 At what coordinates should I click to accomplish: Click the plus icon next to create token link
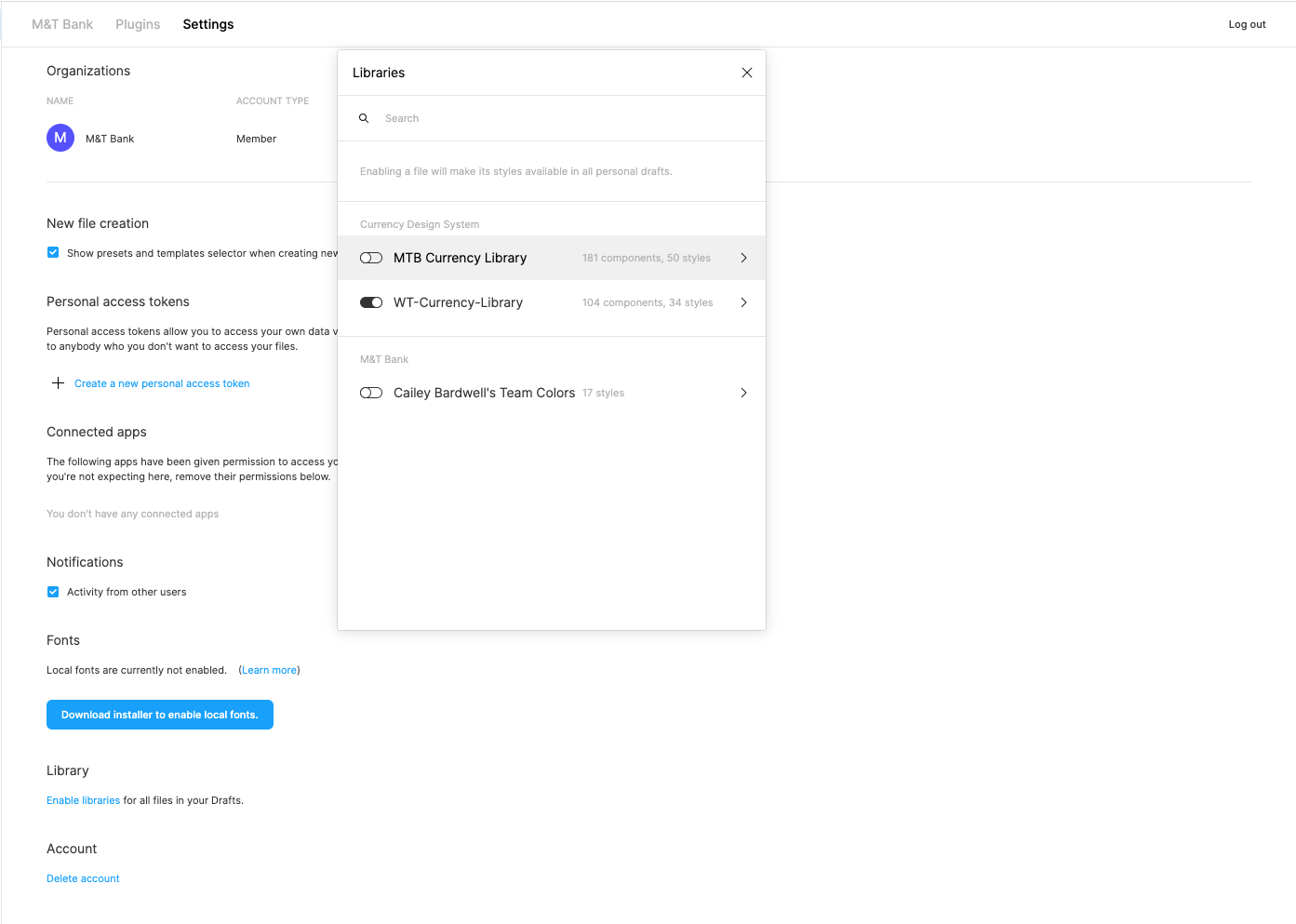point(57,382)
